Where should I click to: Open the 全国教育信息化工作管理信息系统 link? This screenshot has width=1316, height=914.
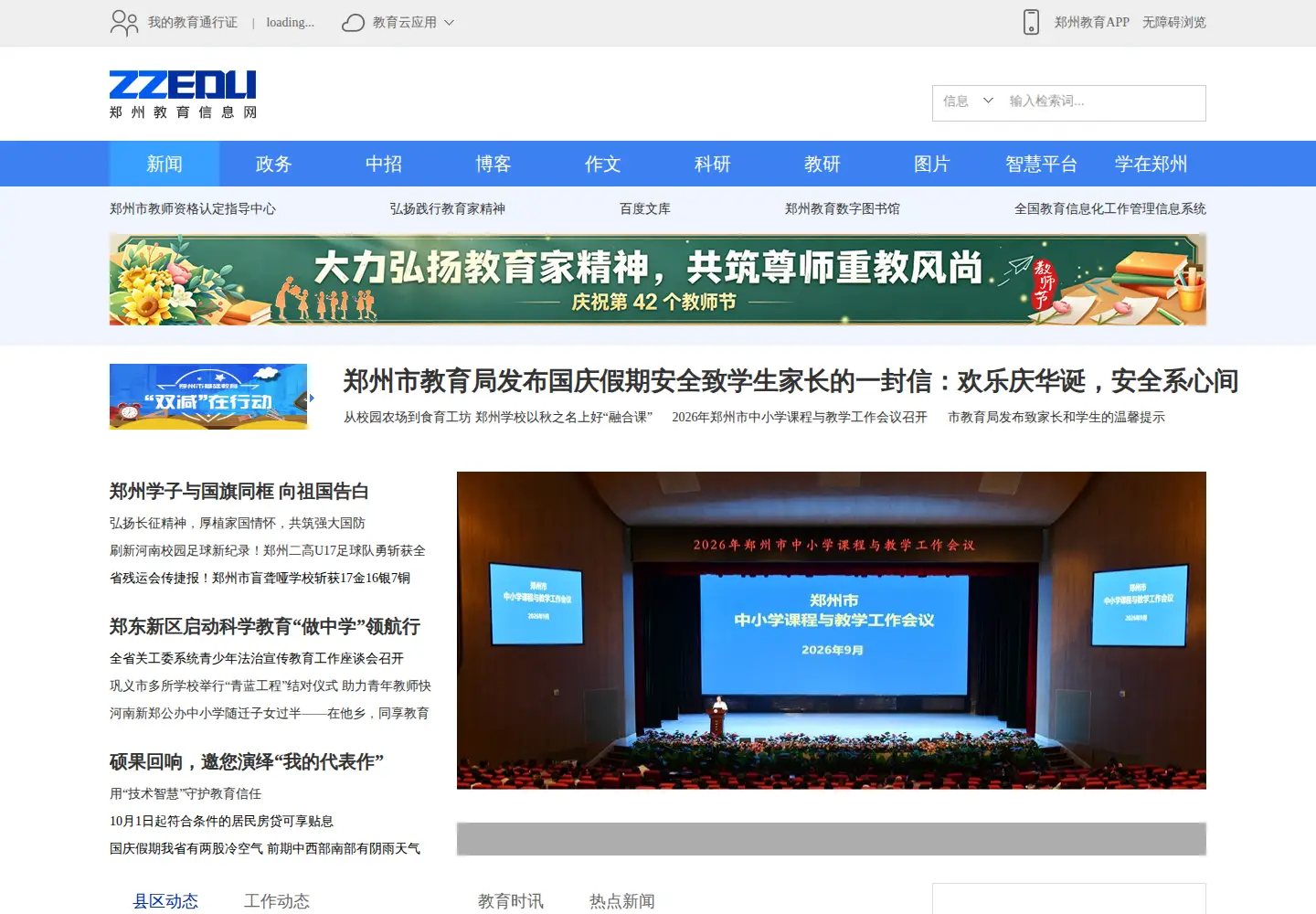click(1110, 209)
